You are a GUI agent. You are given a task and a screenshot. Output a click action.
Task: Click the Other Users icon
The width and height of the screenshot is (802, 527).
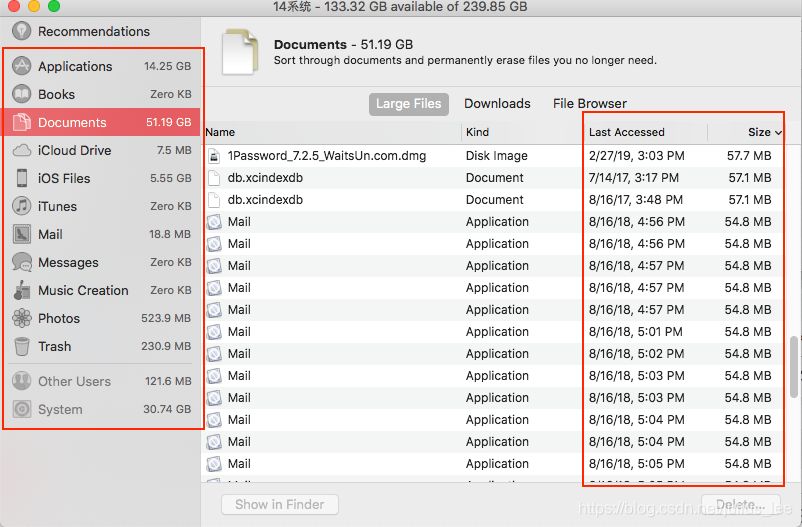point(21,381)
